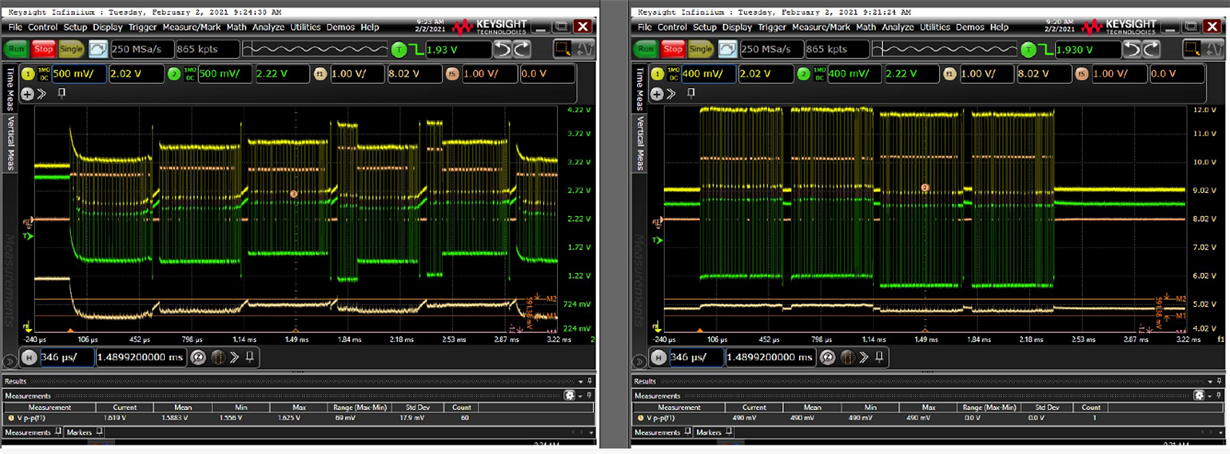The height and width of the screenshot is (454, 1230).
Task: Click Auto Scale icon in left window
Action: click(98, 49)
